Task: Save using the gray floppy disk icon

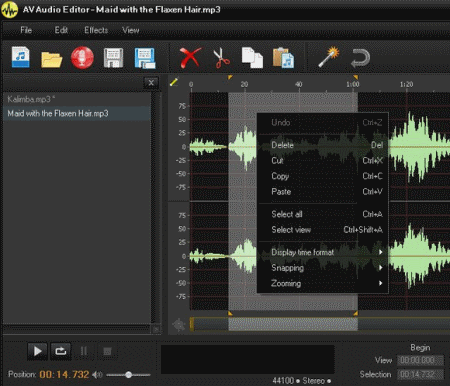Action: [113, 58]
